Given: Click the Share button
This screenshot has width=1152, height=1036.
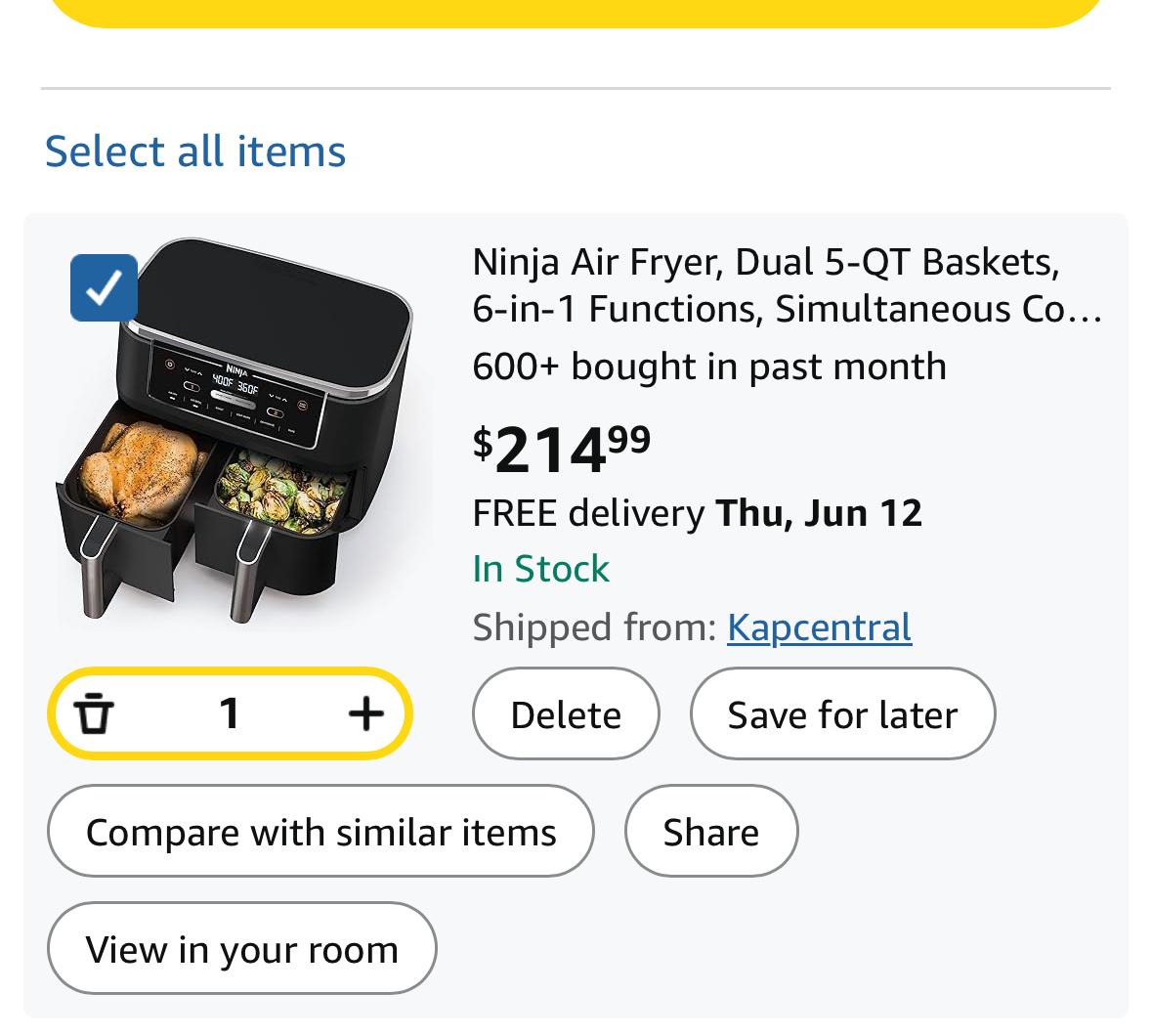Looking at the screenshot, I should click(711, 831).
